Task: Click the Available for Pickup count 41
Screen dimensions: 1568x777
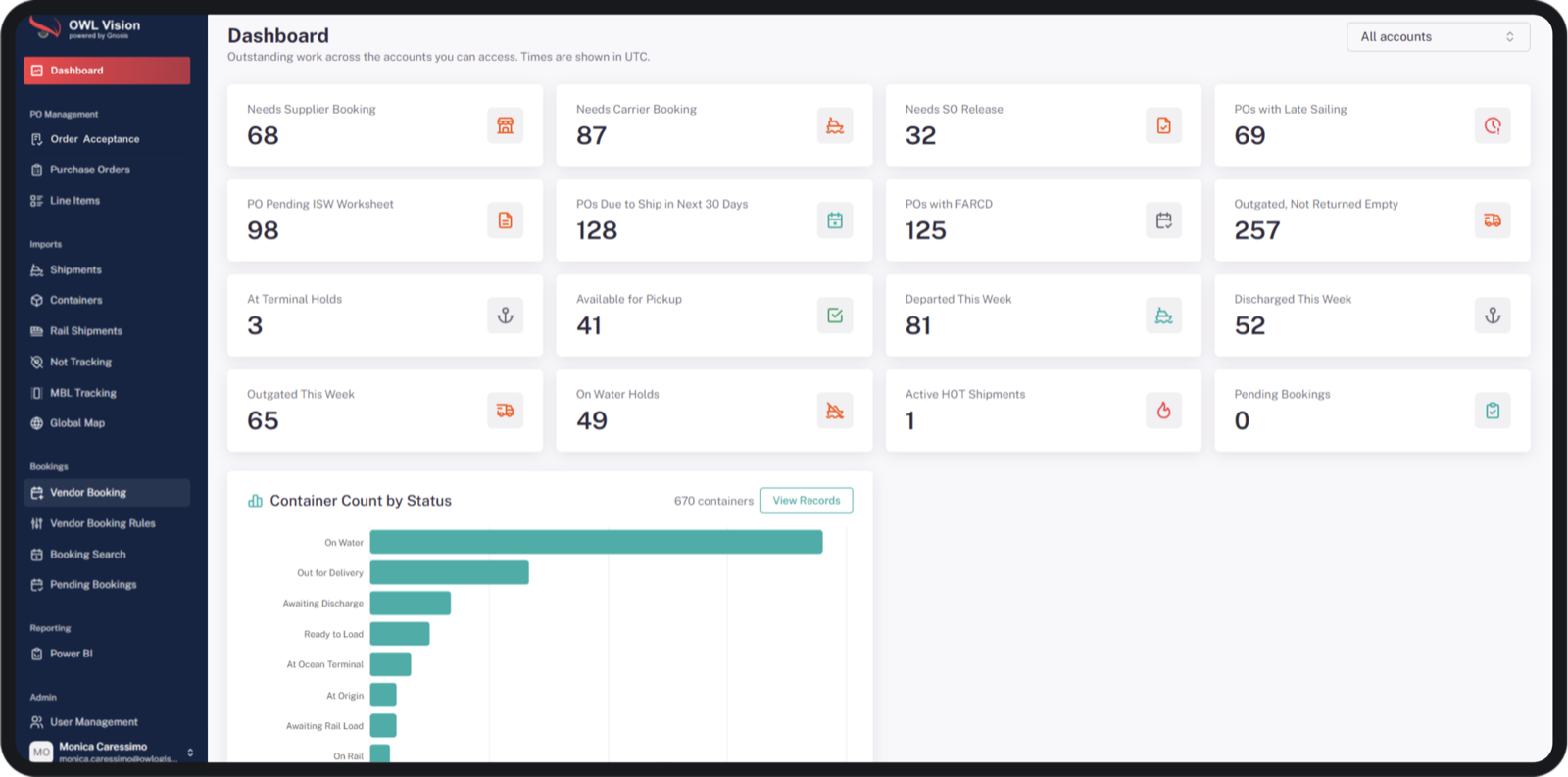Action: [589, 325]
